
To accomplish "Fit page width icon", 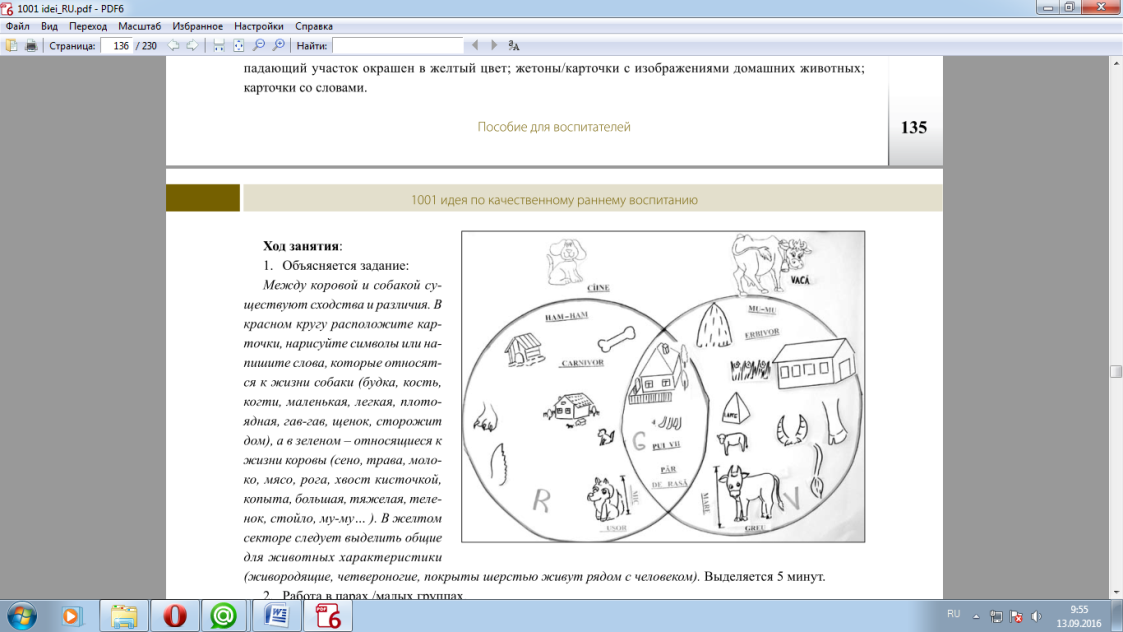I will tap(219, 45).
